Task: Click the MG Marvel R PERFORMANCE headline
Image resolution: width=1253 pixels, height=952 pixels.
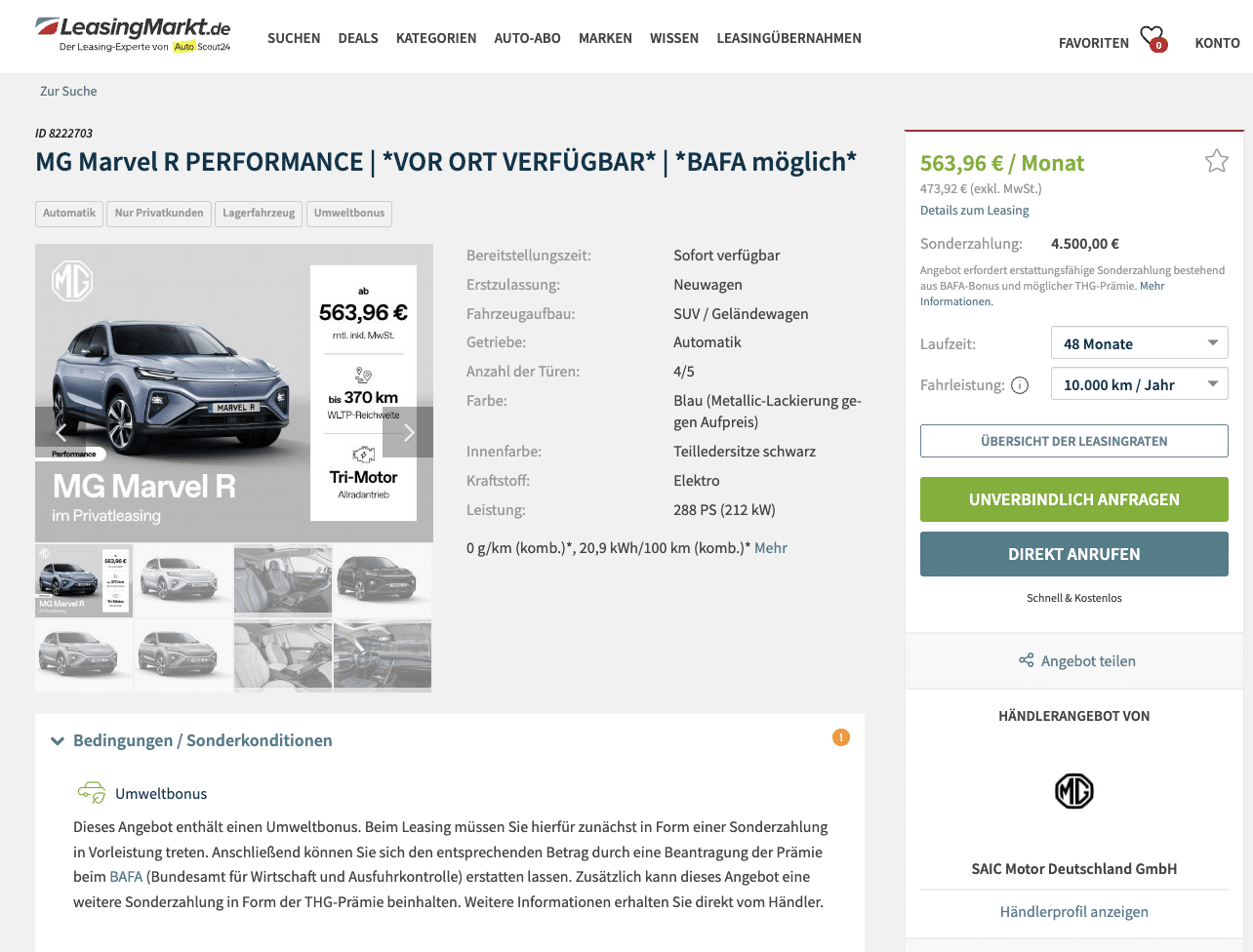Action: point(446,161)
